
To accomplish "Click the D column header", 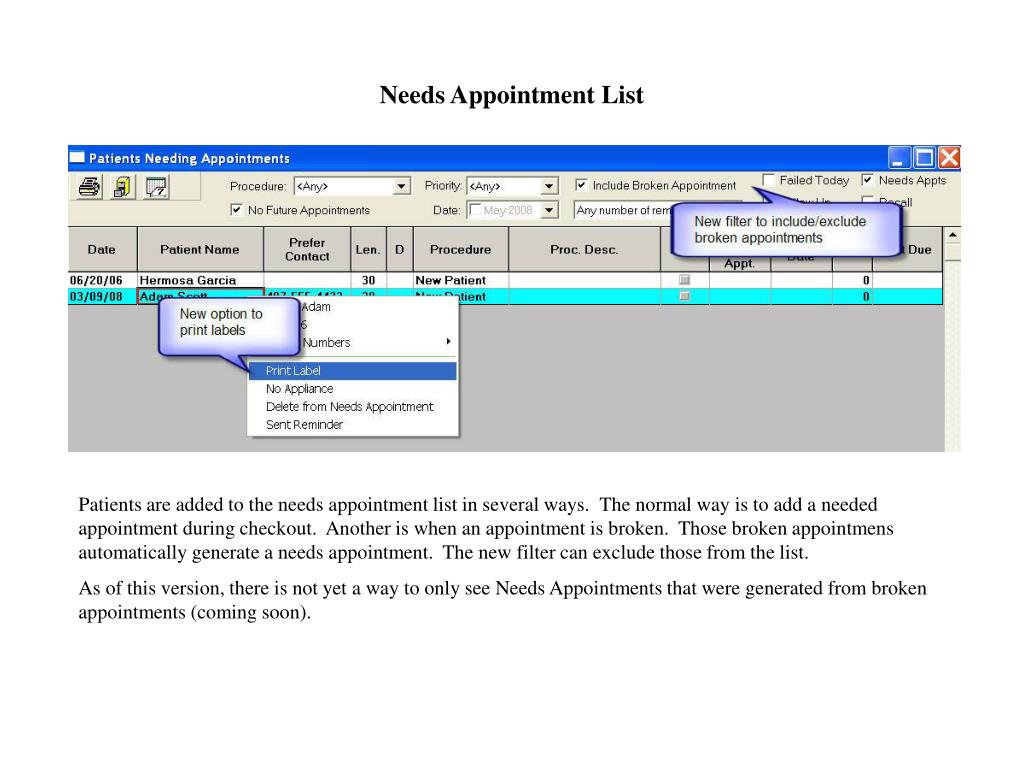I will 400,249.
